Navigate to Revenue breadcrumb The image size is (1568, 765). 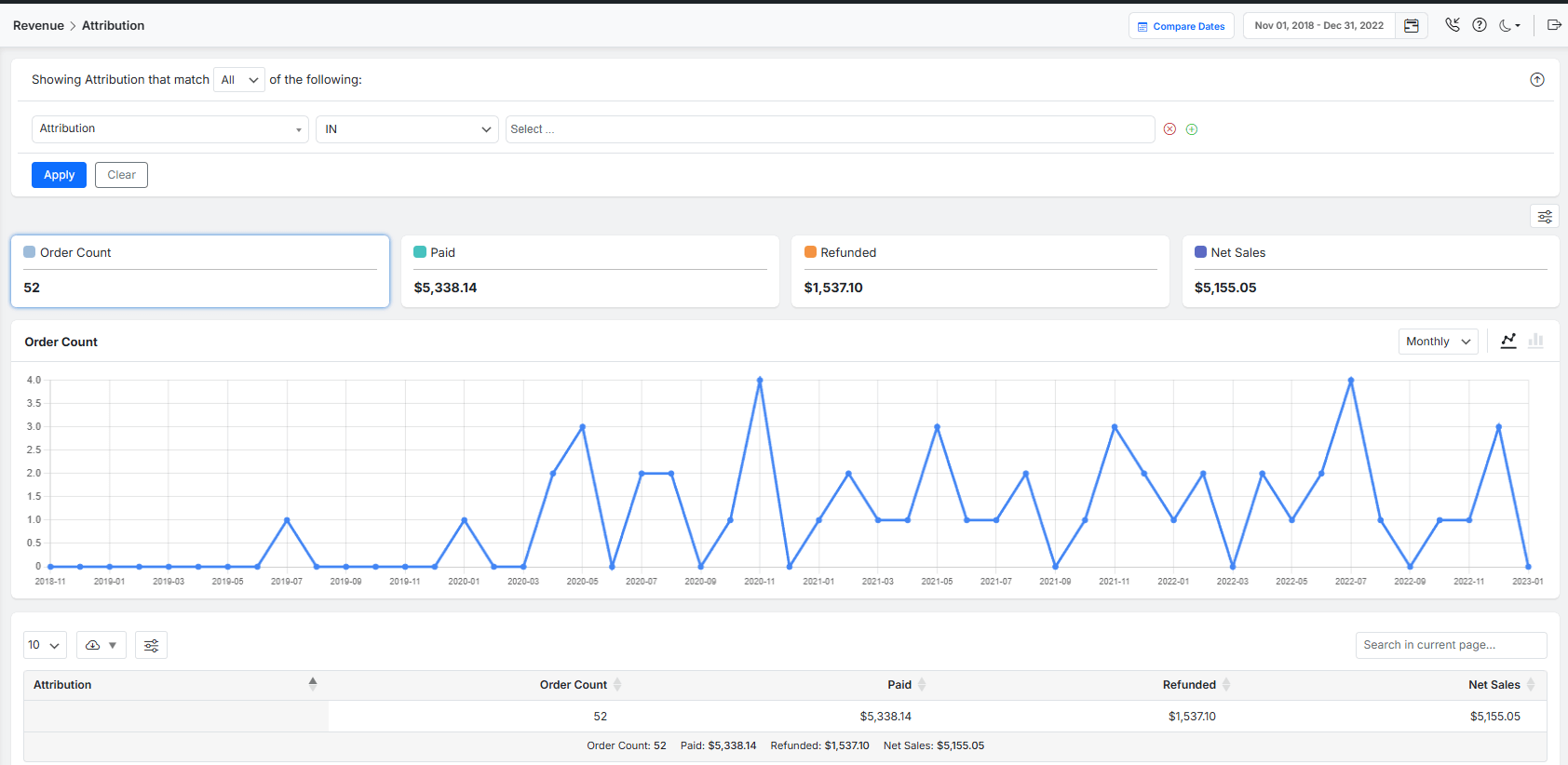(x=38, y=26)
